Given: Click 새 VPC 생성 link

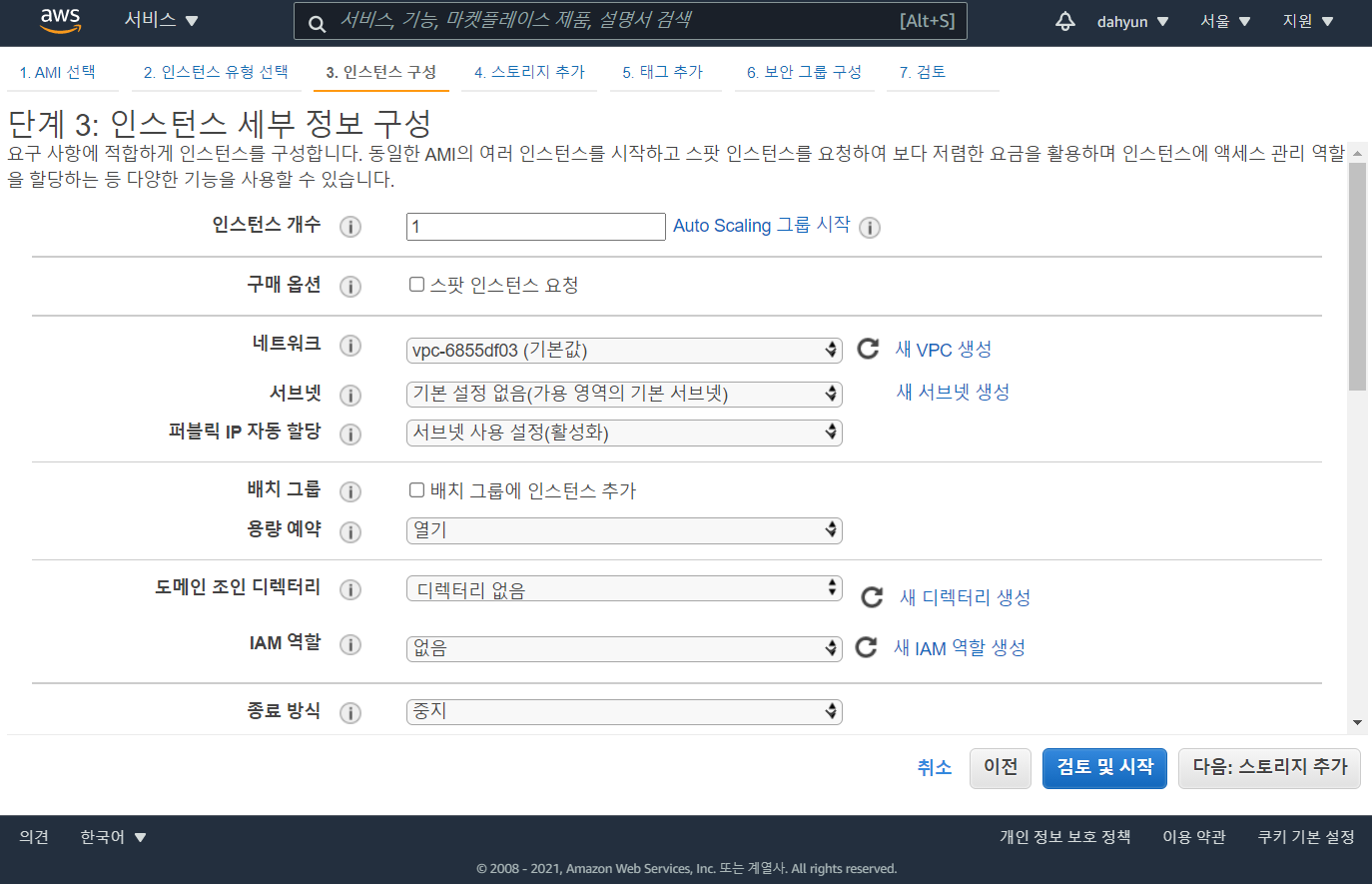Looking at the screenshot, I should [944, 350].
